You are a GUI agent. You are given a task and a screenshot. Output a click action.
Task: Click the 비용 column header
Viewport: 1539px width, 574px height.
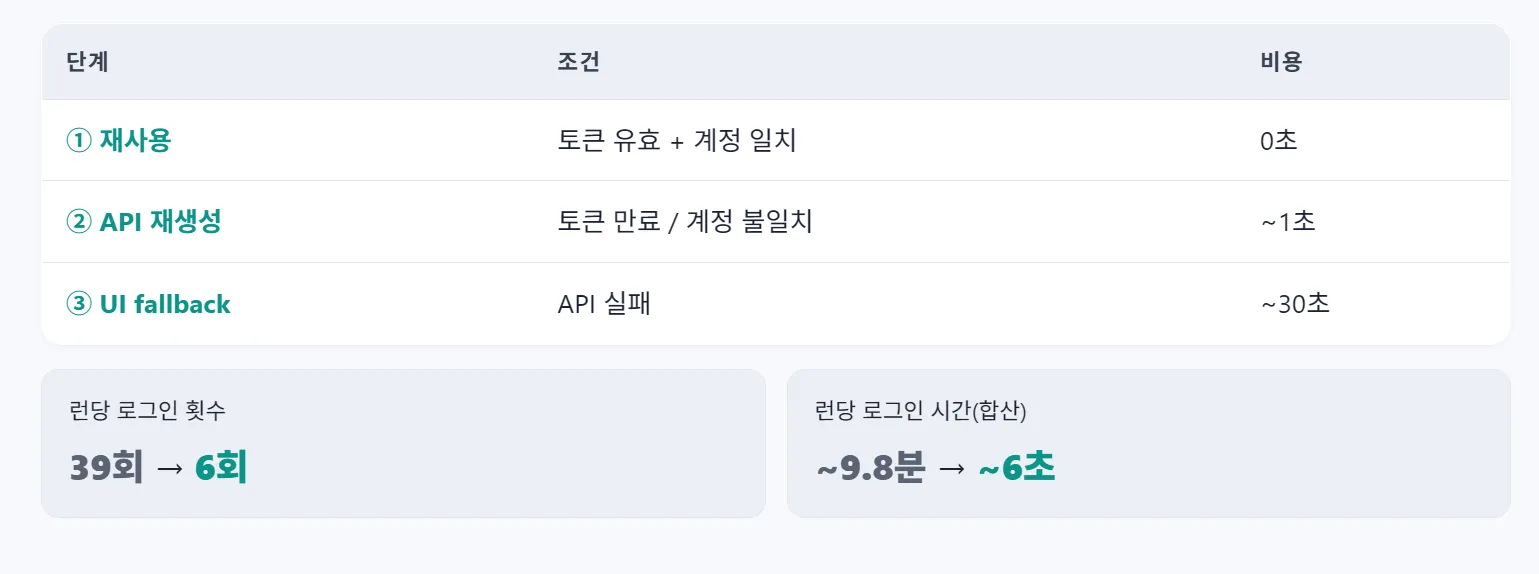pyautogui.click(x=1281, y=62)
